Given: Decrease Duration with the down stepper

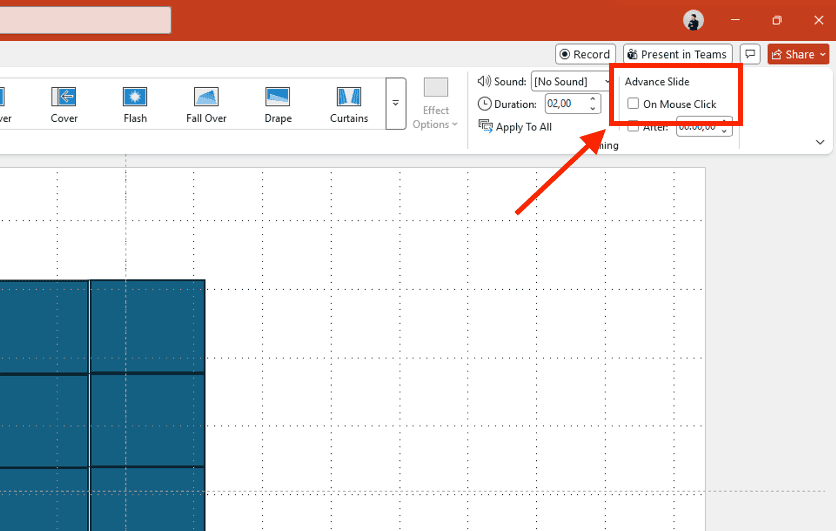Looking at the screenshot, I should 593,108.
